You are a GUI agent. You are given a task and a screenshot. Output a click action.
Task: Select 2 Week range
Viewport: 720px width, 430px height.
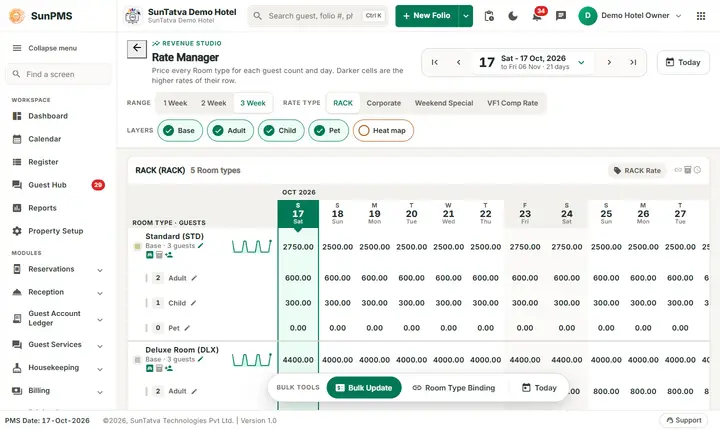(x=214, y=103)
